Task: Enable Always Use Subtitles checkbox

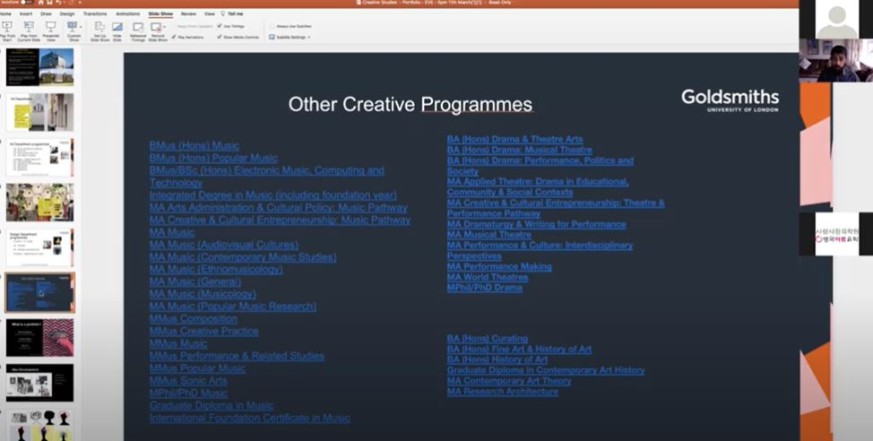Action: click(x=272, y=26)
